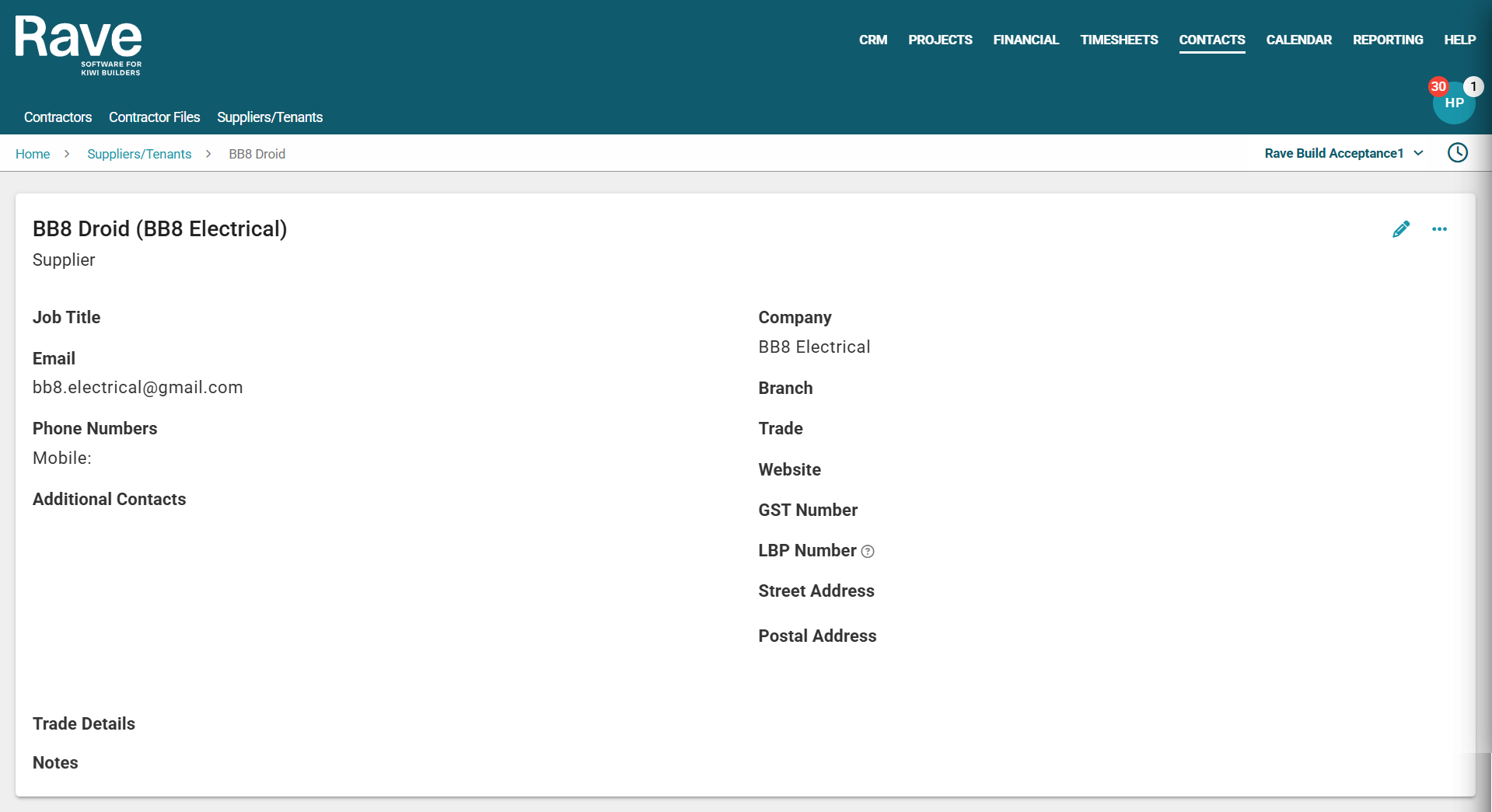Go to Home via breadcrumb

pos(33,154)
